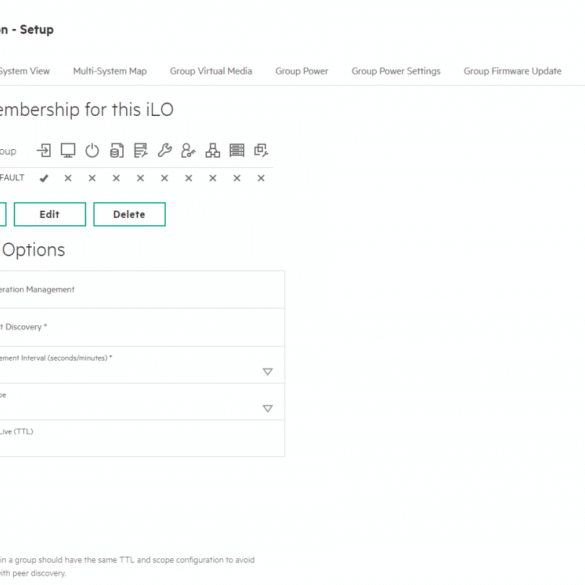
Task: Click the Recovery Set privilege icon
Action: (x=261, y=151)
